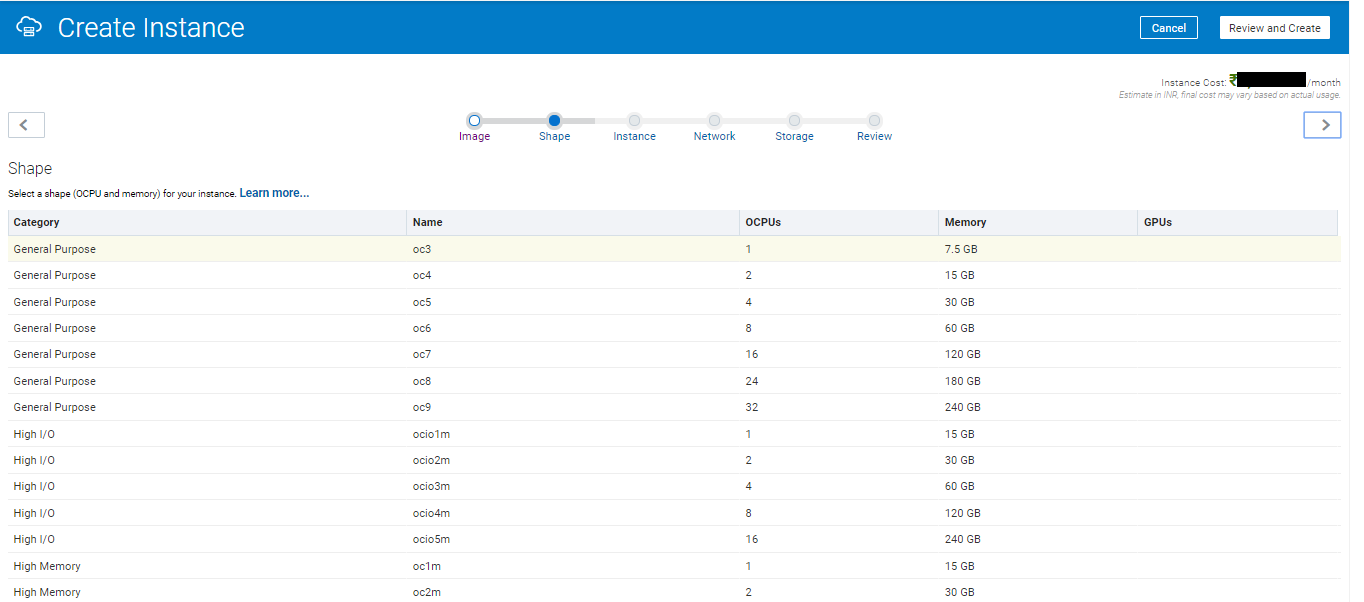This screenshot has width=1364, height=602.
Task: Select the Instance step circle
Action: click(634, 119)
